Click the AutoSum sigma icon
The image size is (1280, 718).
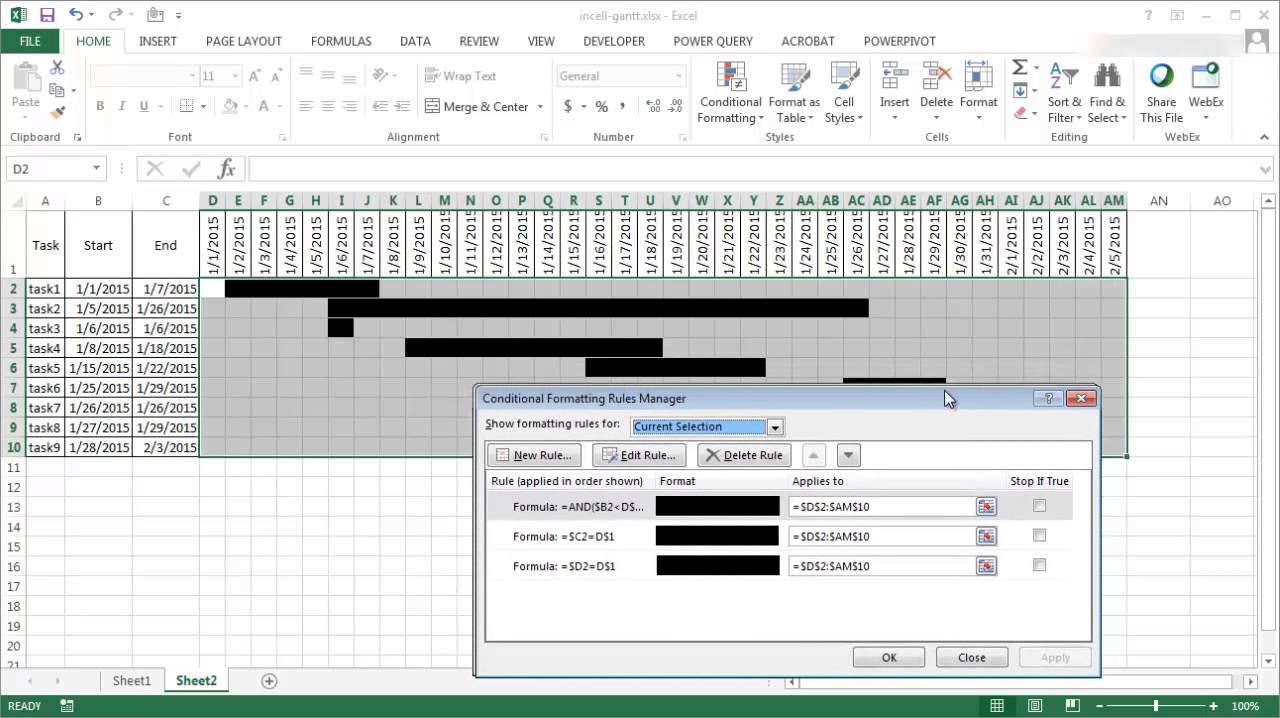(1020, 67)
